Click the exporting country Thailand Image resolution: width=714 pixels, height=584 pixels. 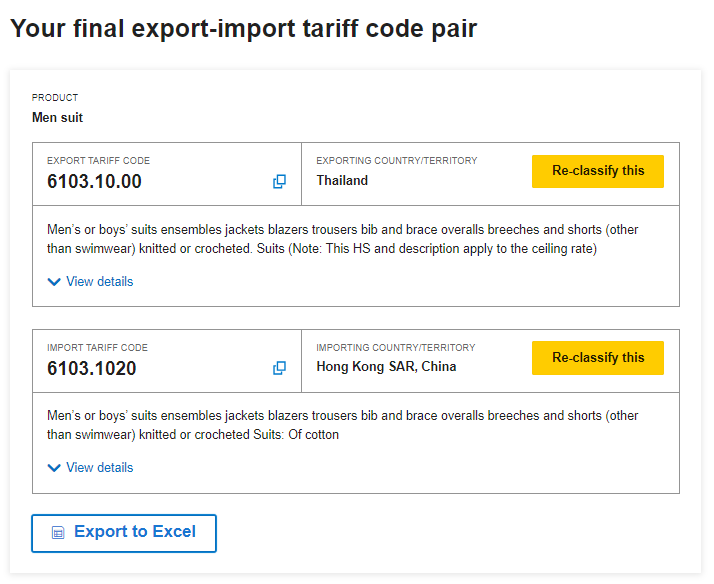(x=342, y=181)
